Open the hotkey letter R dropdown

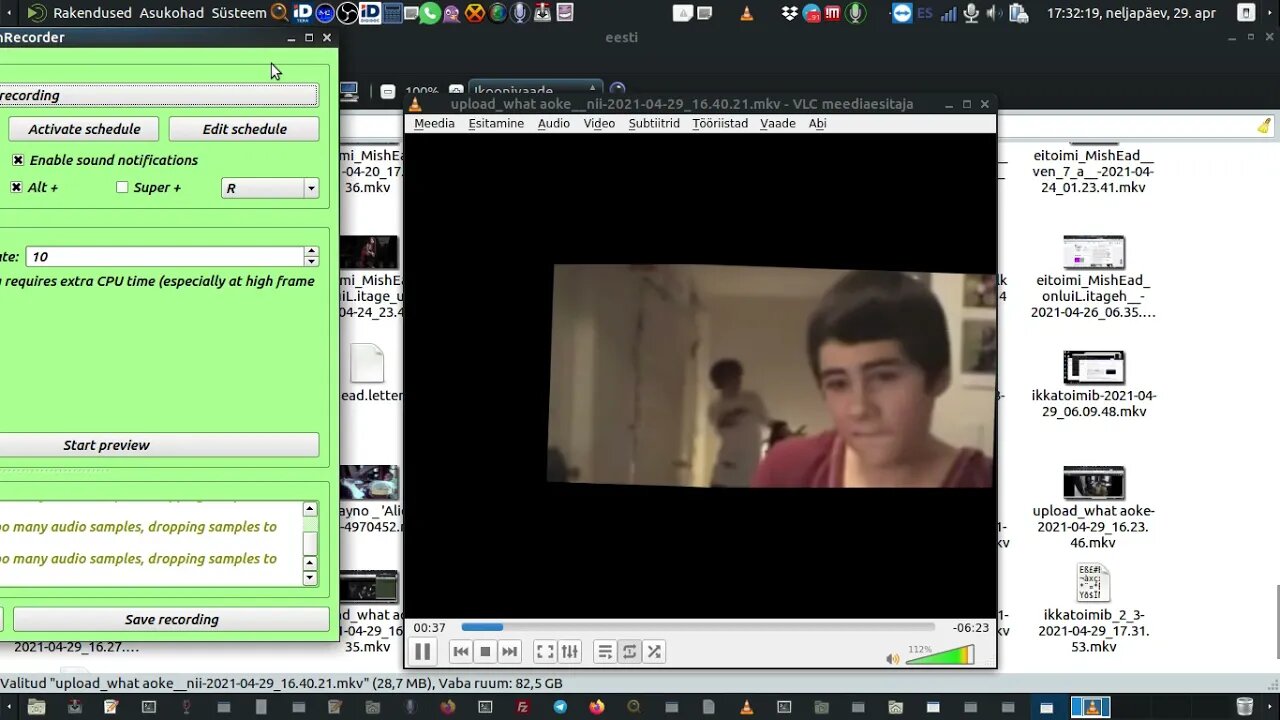pos(270,188)
